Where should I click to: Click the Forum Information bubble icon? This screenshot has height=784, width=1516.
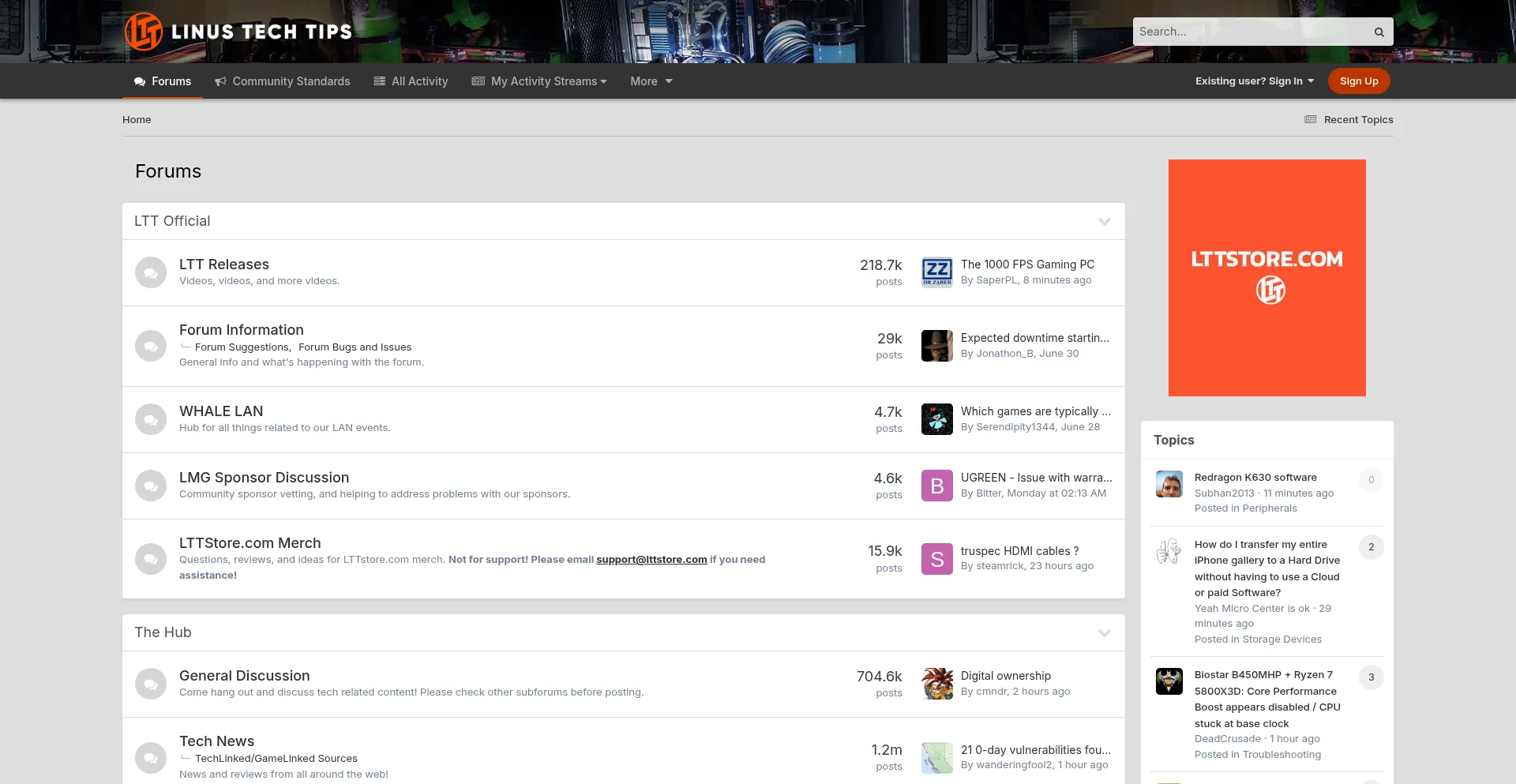(151, 346)
